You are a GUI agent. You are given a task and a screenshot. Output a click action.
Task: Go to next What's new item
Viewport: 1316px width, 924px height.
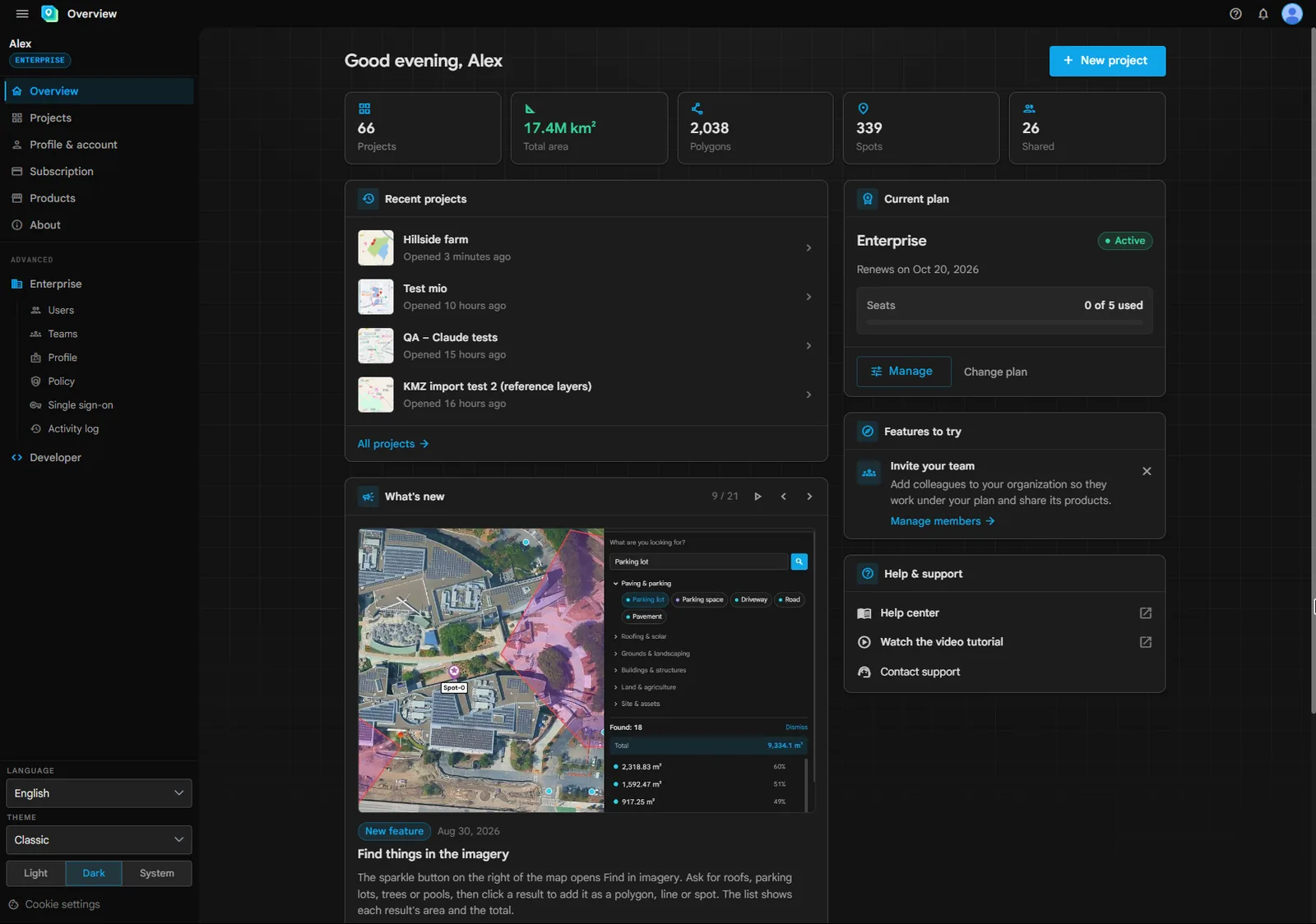point(809,497)
